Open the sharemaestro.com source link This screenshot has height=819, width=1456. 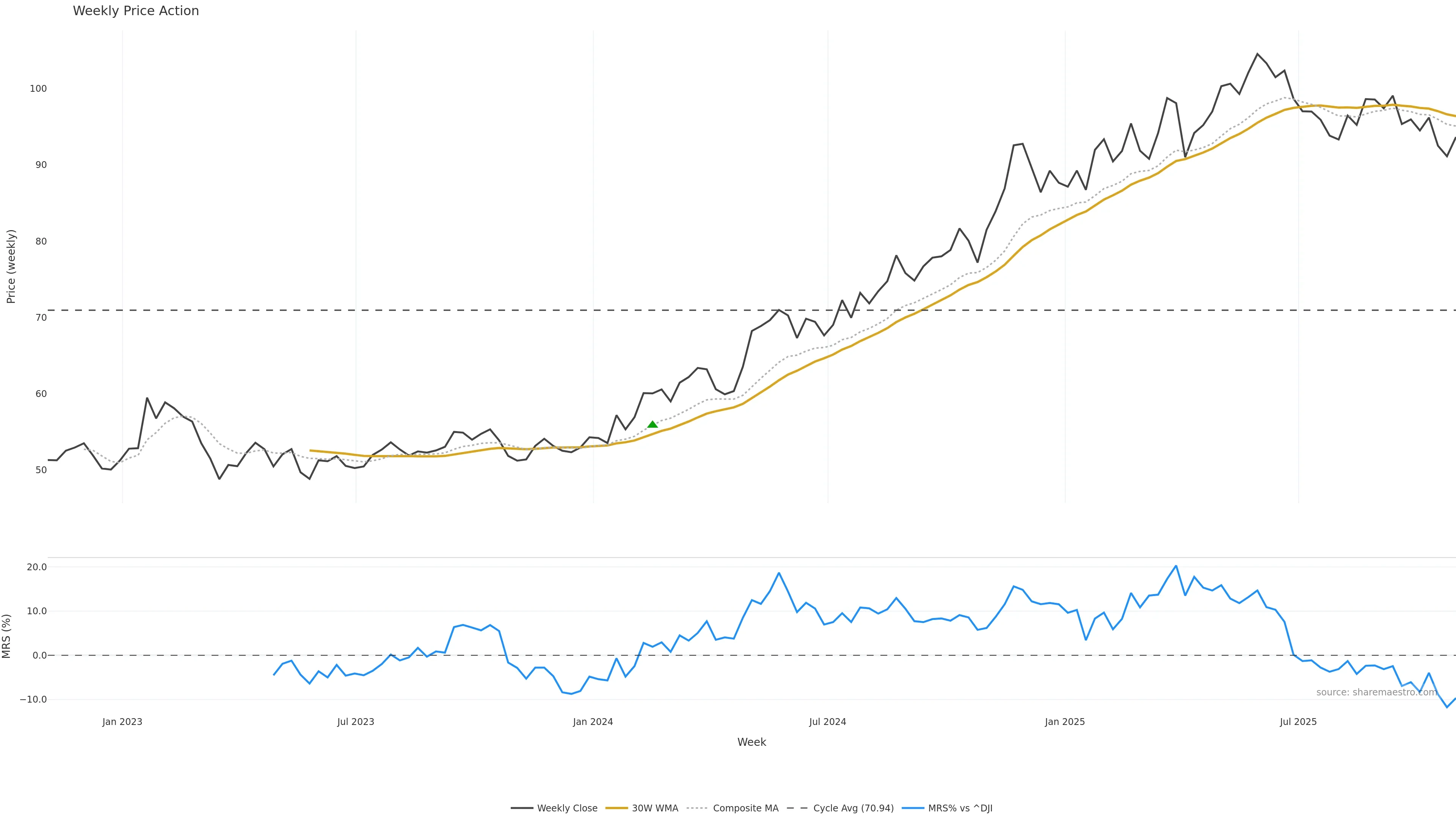(x=1376, y=692)
